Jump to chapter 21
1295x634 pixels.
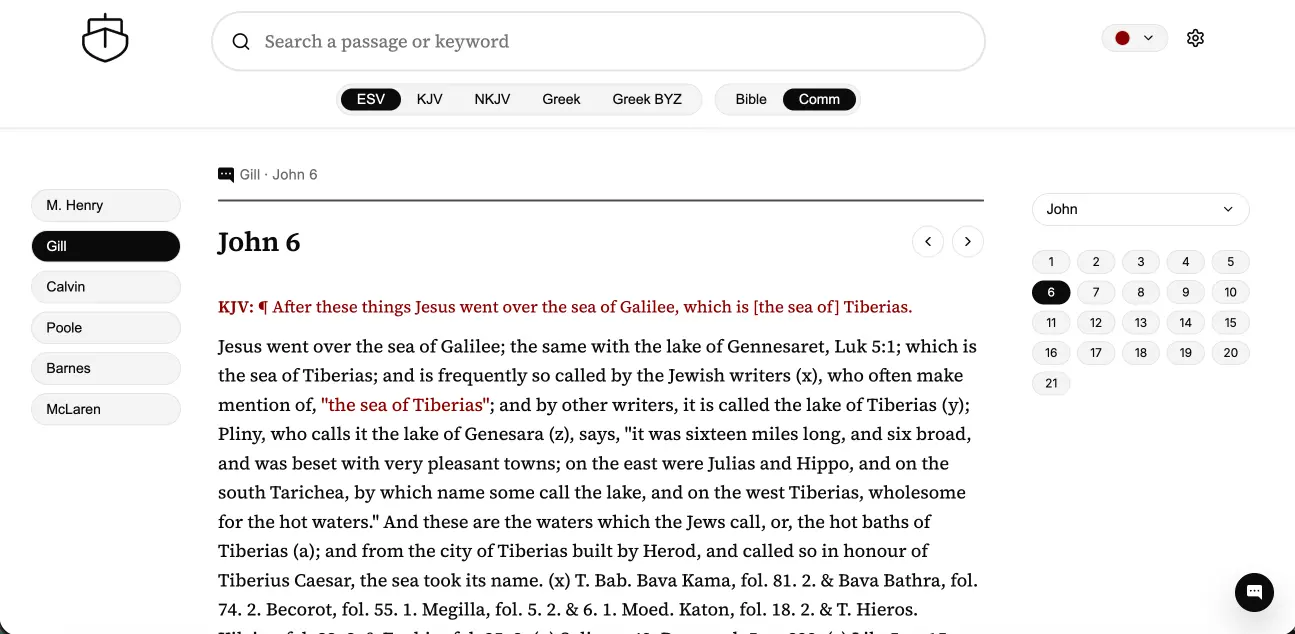(x=1051, y=383)
